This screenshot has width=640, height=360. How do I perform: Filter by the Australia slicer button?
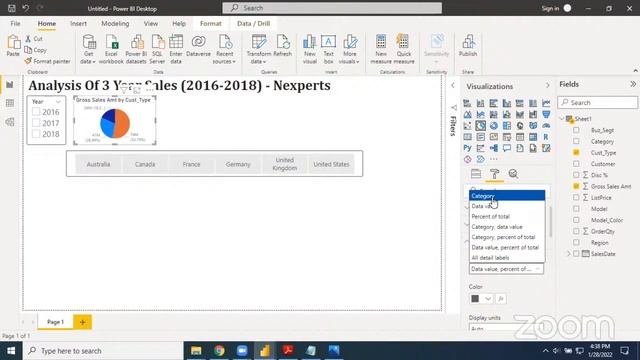98,164
